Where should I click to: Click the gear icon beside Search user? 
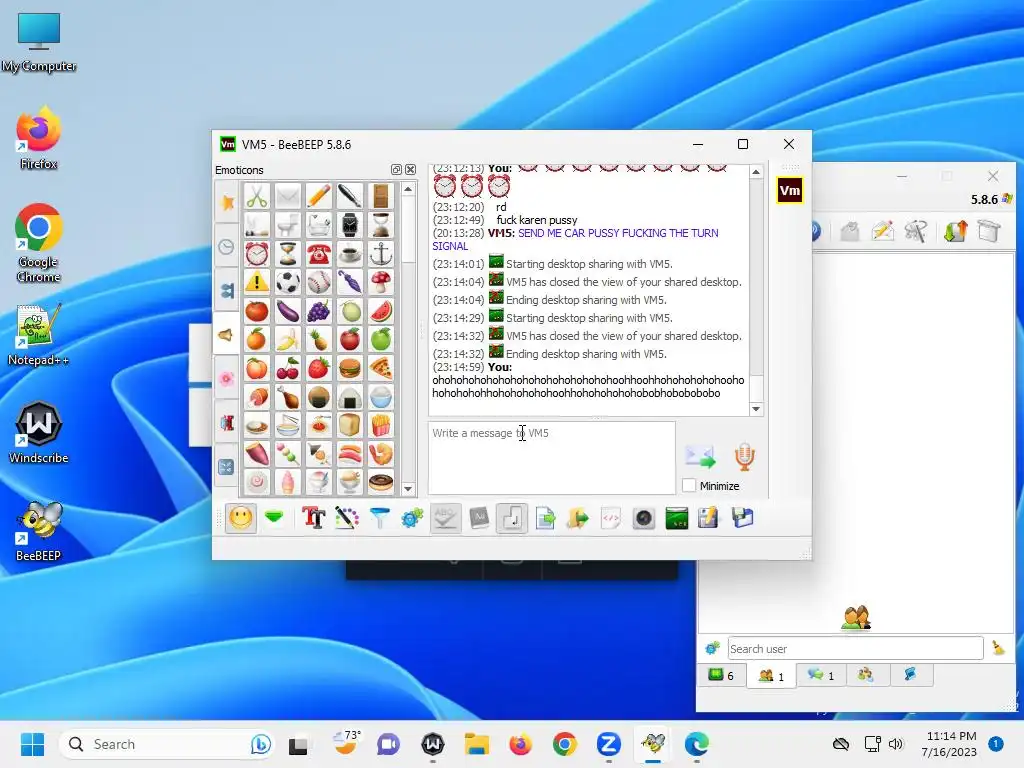point(712,648)
